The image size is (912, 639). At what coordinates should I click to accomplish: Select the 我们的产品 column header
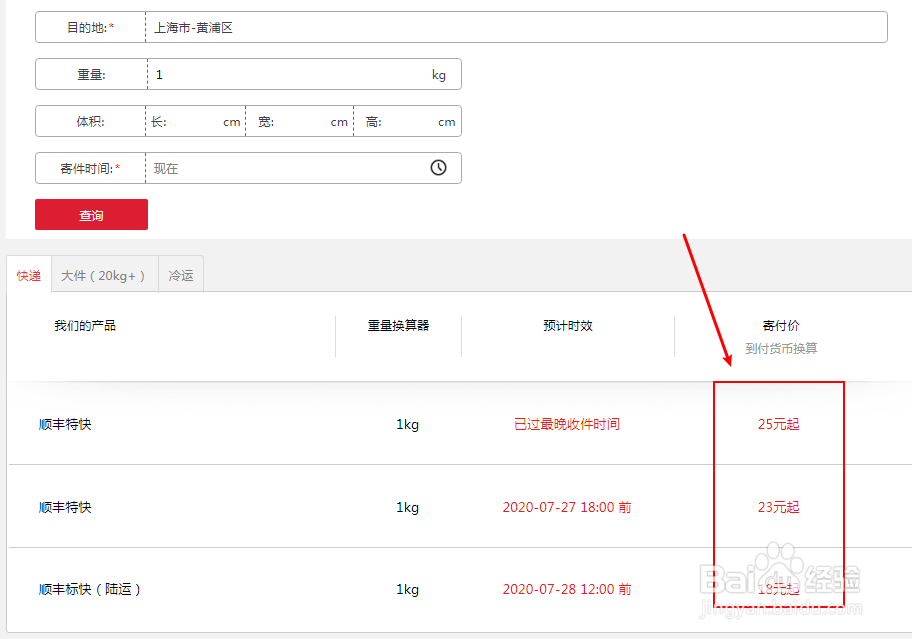point(85,326)
